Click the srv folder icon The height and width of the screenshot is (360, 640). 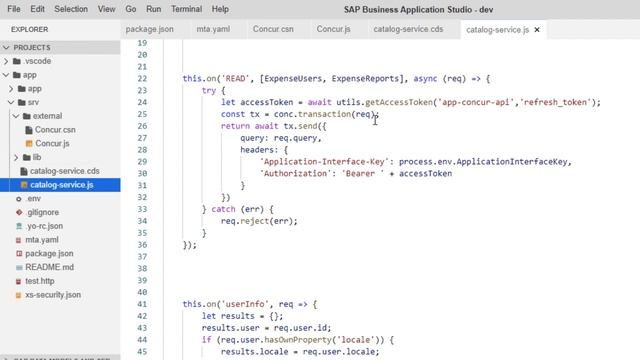pos(22,102)
